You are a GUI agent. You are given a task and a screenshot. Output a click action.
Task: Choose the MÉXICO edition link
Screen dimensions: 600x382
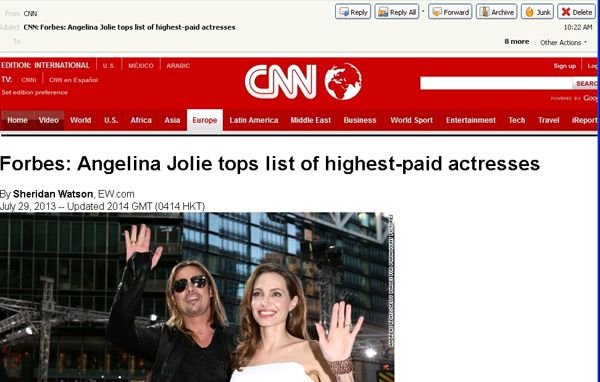[x=141, y=65]
